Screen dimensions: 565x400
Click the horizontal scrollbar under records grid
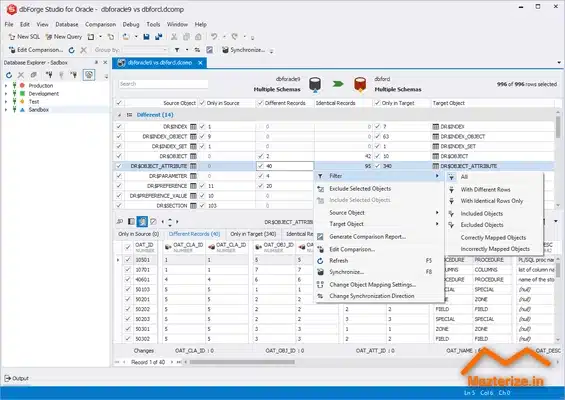(242, 362)
